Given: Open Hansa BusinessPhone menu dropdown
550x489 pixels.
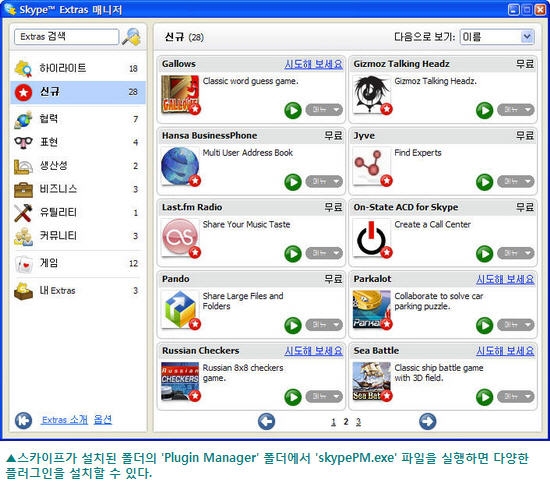Looking at the screenshot, I should (324, 181).
